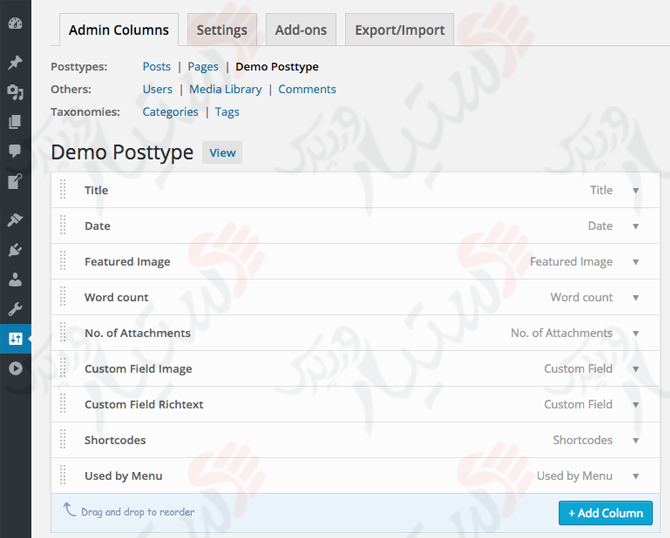
Task: Expand the Word count column arrow
Action: click(636, 298)
